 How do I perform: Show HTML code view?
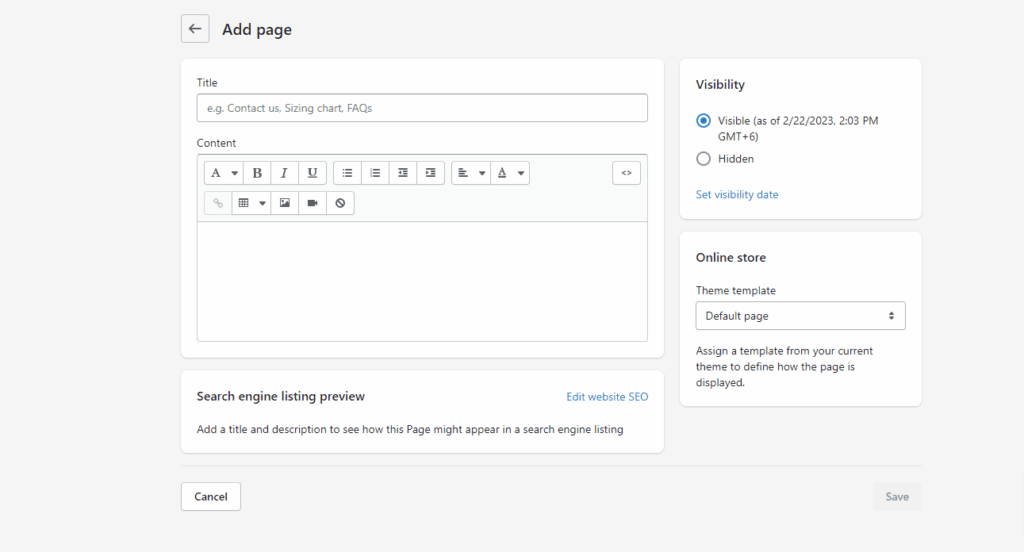[626, 173]
